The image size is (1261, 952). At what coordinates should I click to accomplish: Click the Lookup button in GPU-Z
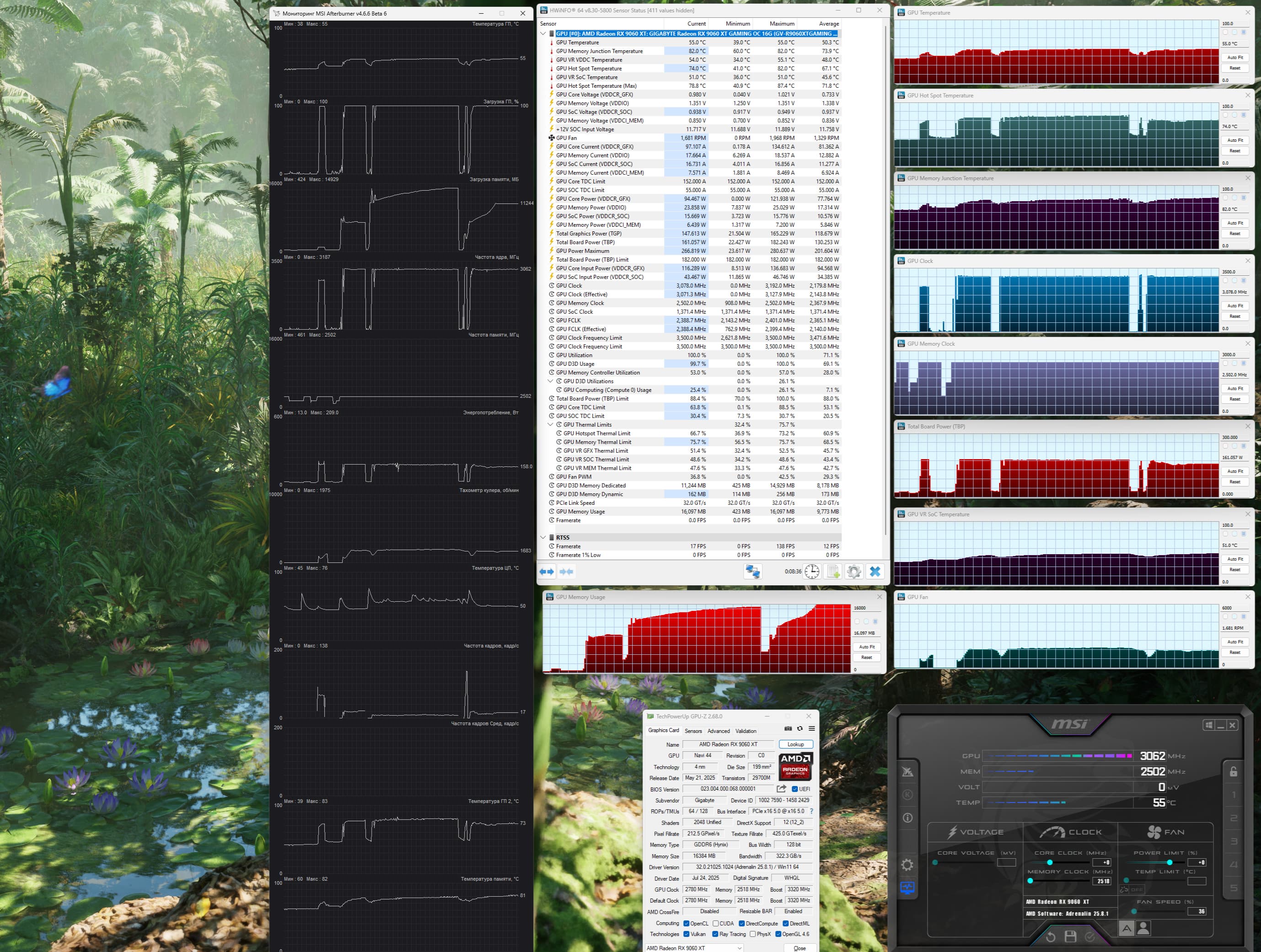(795, 744)
